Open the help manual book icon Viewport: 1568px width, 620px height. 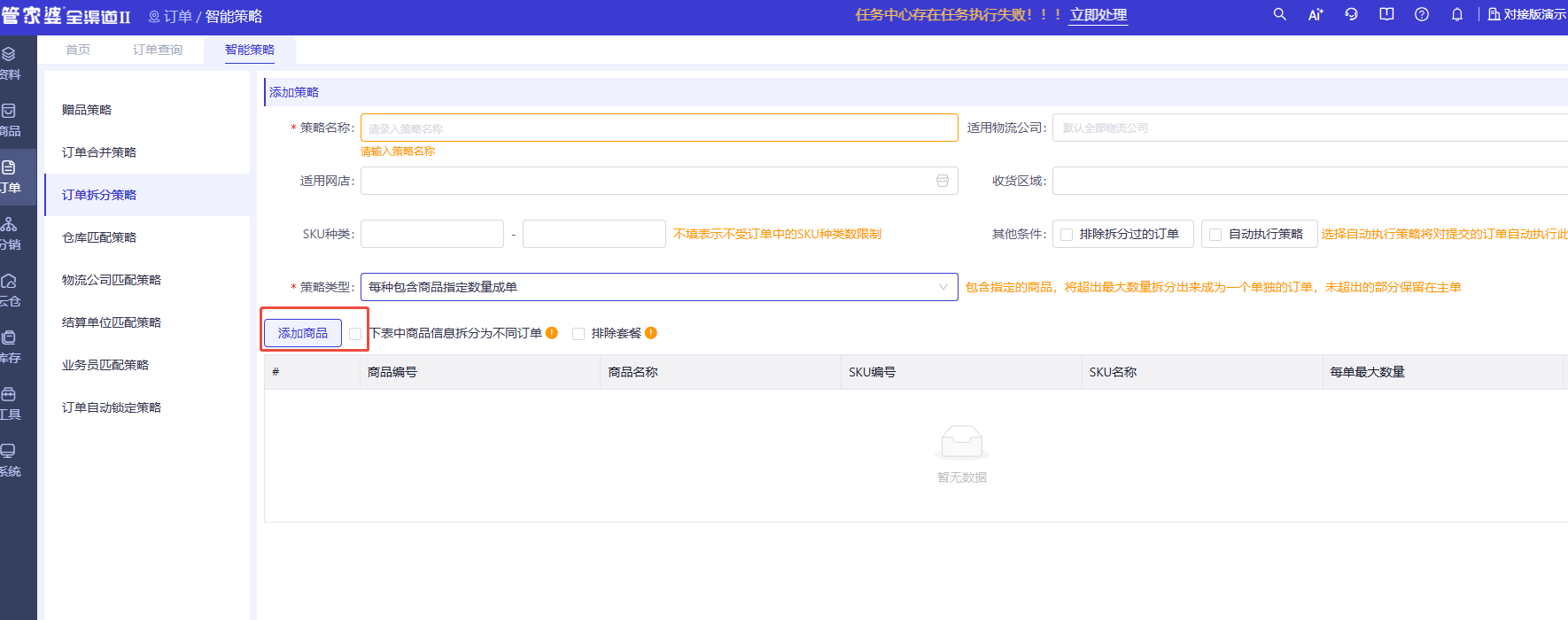point(1386,14)
